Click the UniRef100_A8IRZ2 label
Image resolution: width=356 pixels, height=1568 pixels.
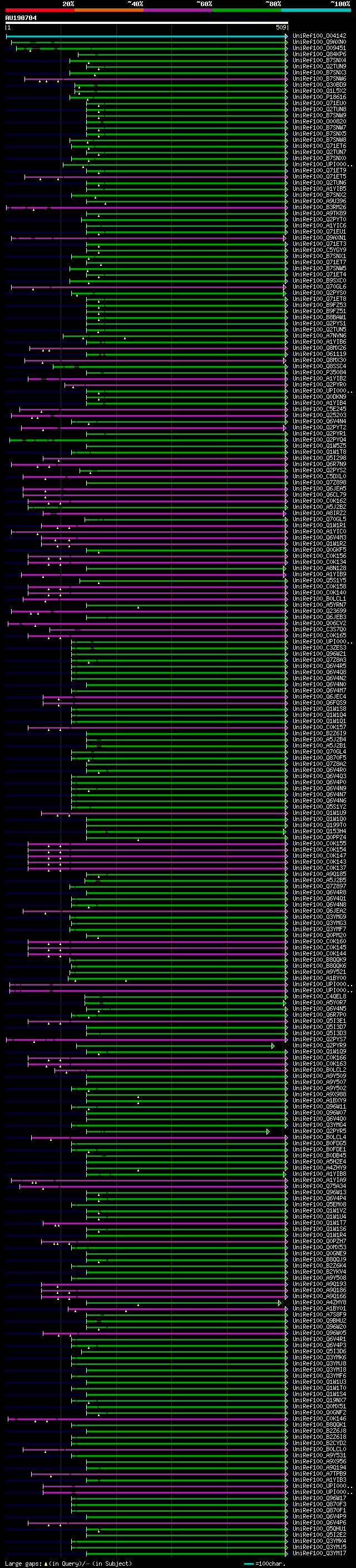(319, 512)
